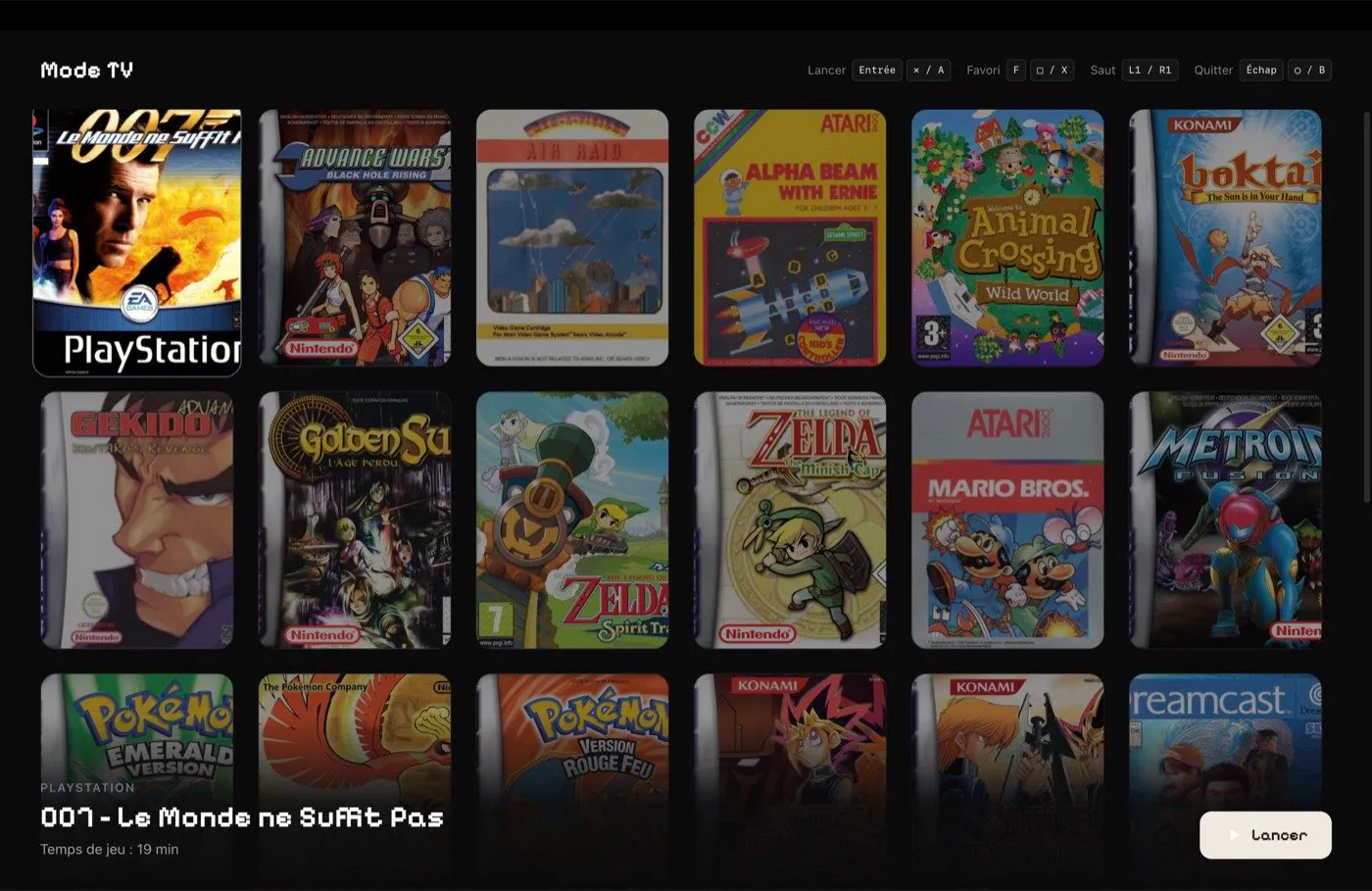Click 'Temps de jeu : 19 min' text
Viewport: 1372px width, 891px height.
coord(110,849)
